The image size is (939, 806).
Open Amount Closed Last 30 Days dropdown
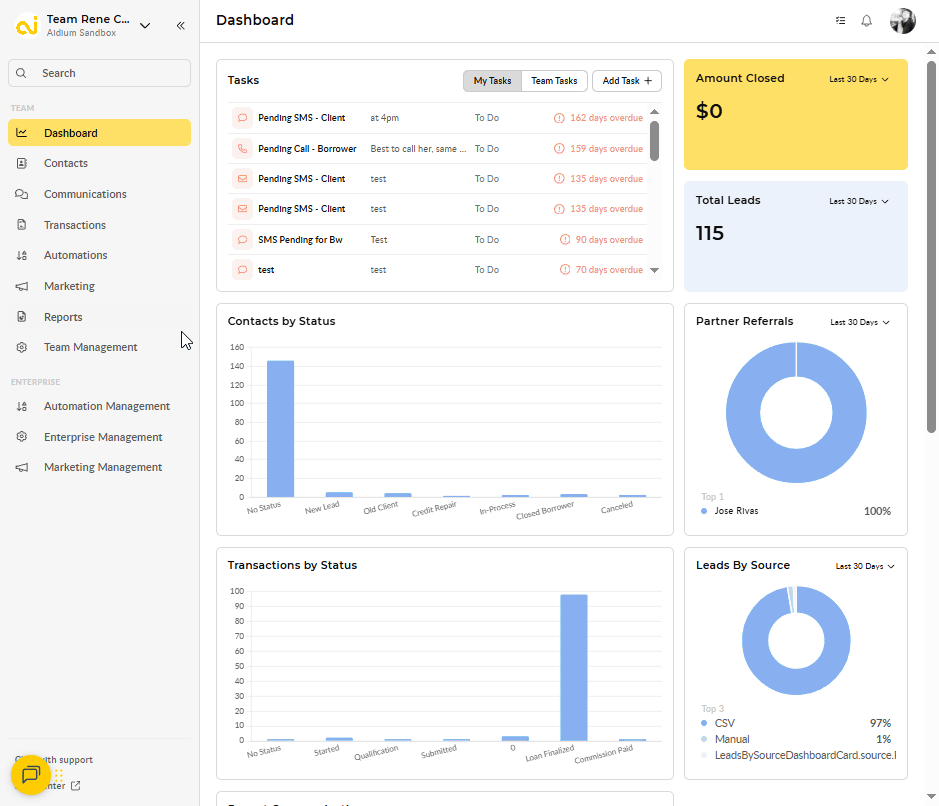[x=859, y=79]
